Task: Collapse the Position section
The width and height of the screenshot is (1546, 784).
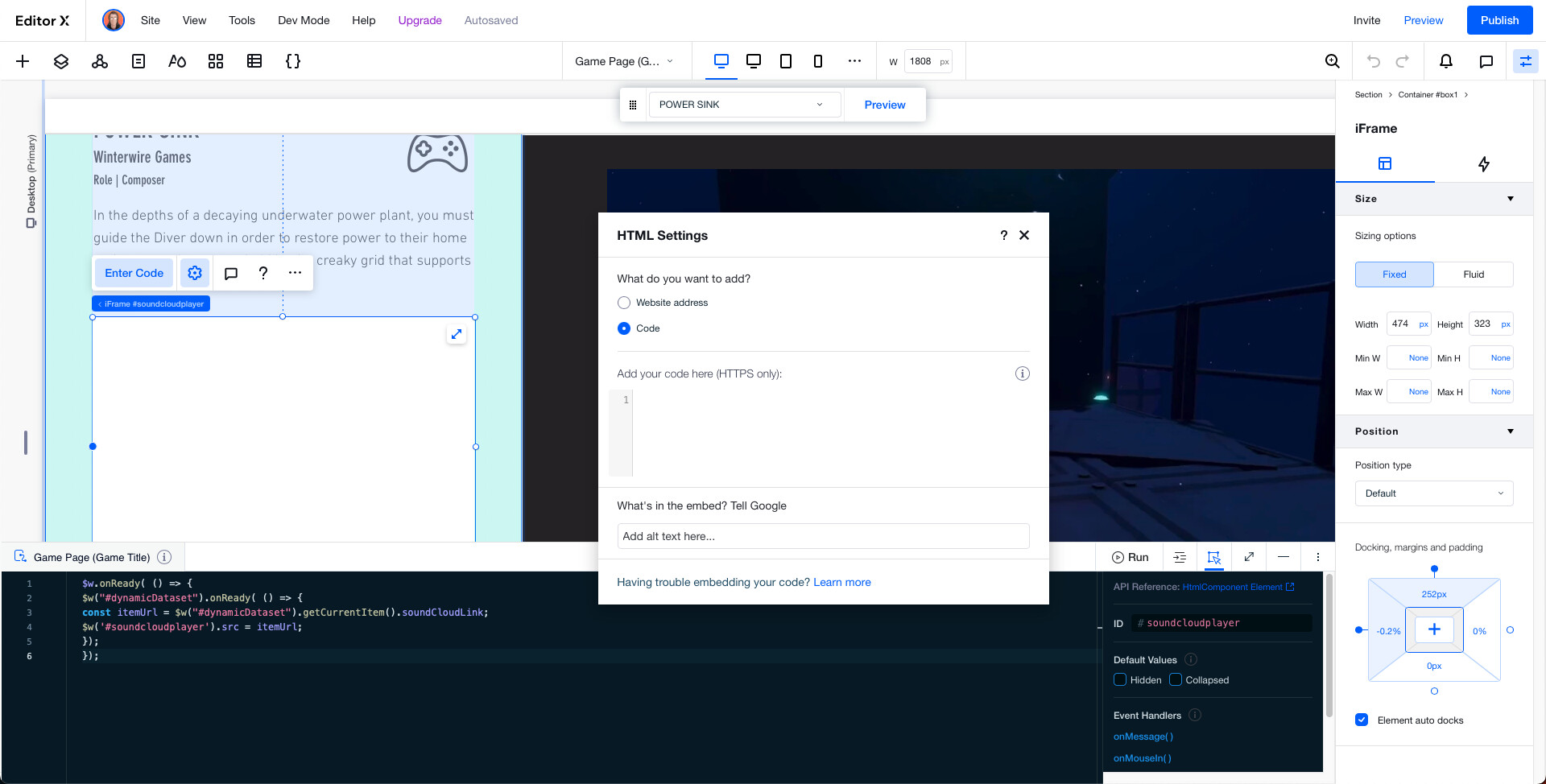Action: pos(1511,431)
